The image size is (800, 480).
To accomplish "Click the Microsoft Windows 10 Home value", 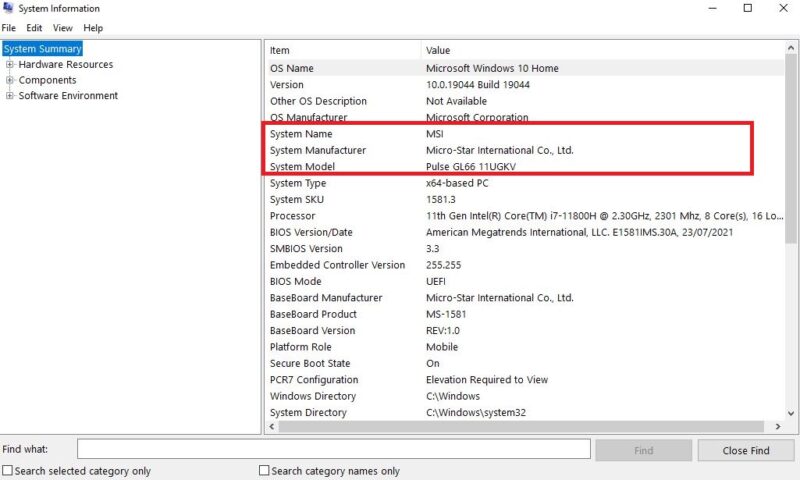I will [492, 68].
